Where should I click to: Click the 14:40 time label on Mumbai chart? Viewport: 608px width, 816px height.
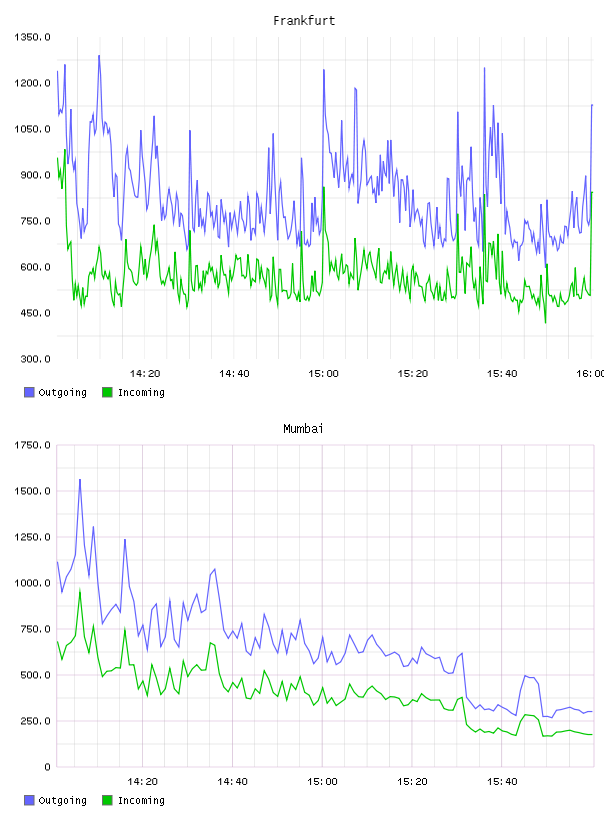[232, 782]
